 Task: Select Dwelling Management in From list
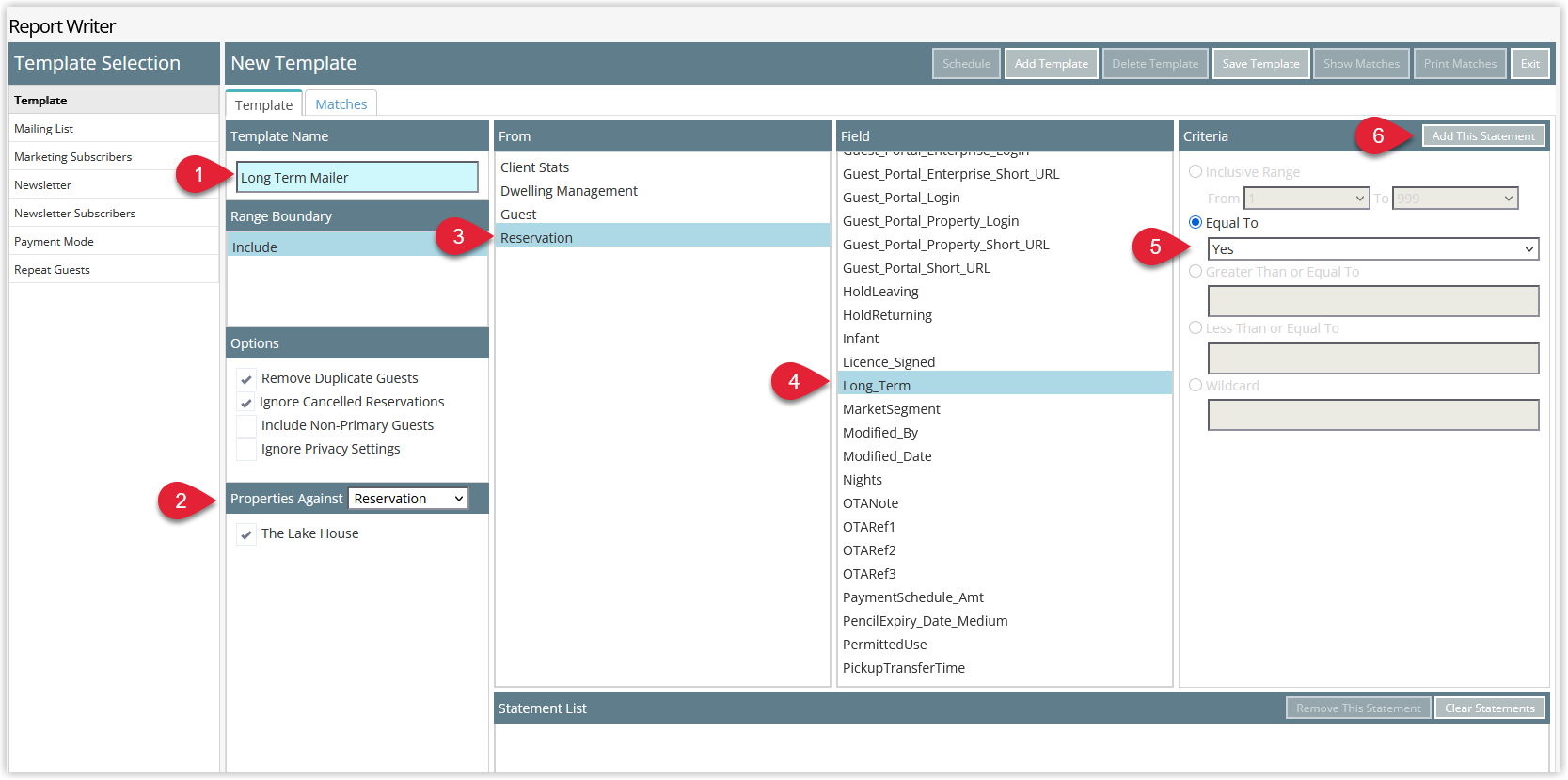click(662, 191)
